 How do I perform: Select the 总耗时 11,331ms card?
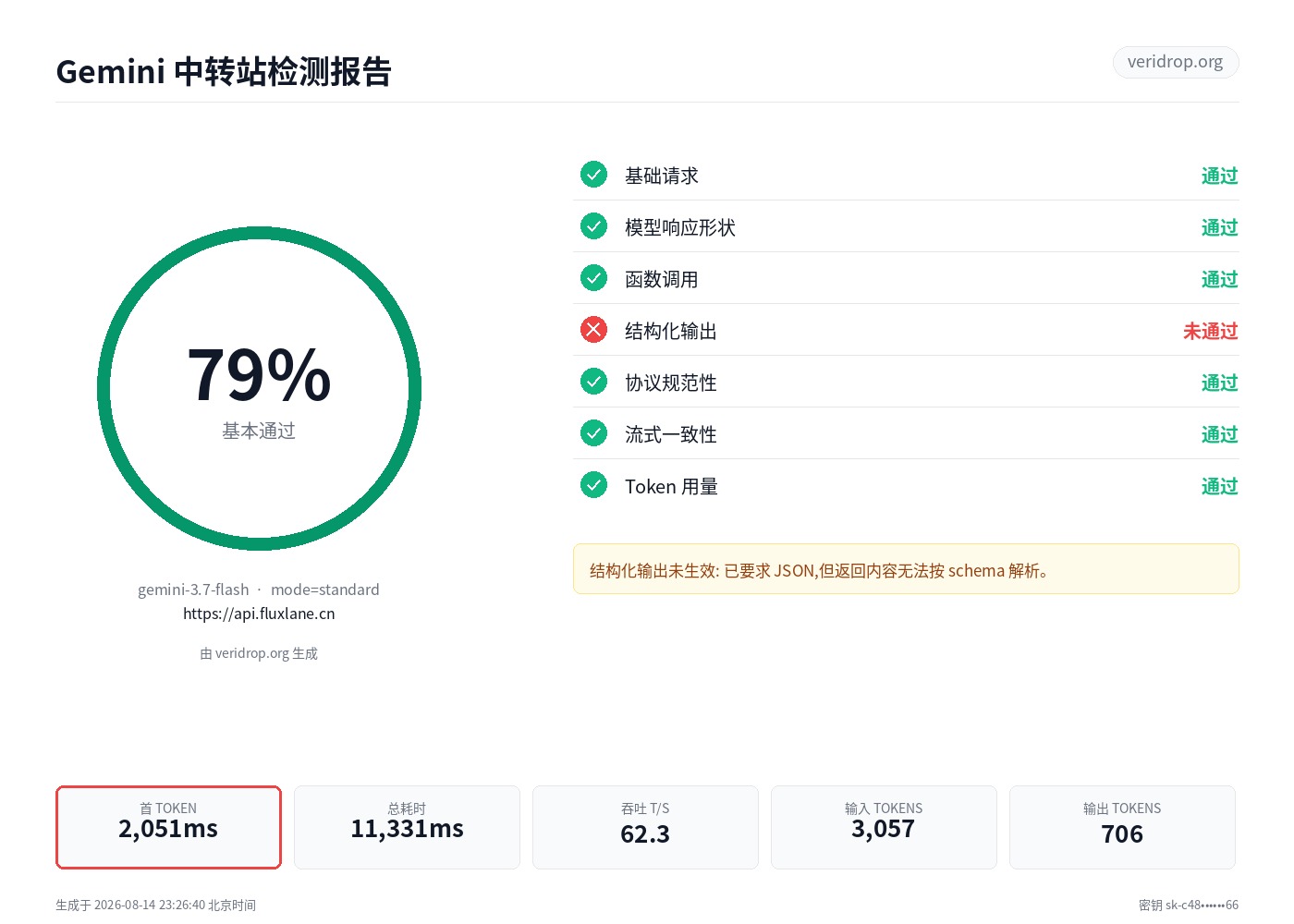click(407, 827)
